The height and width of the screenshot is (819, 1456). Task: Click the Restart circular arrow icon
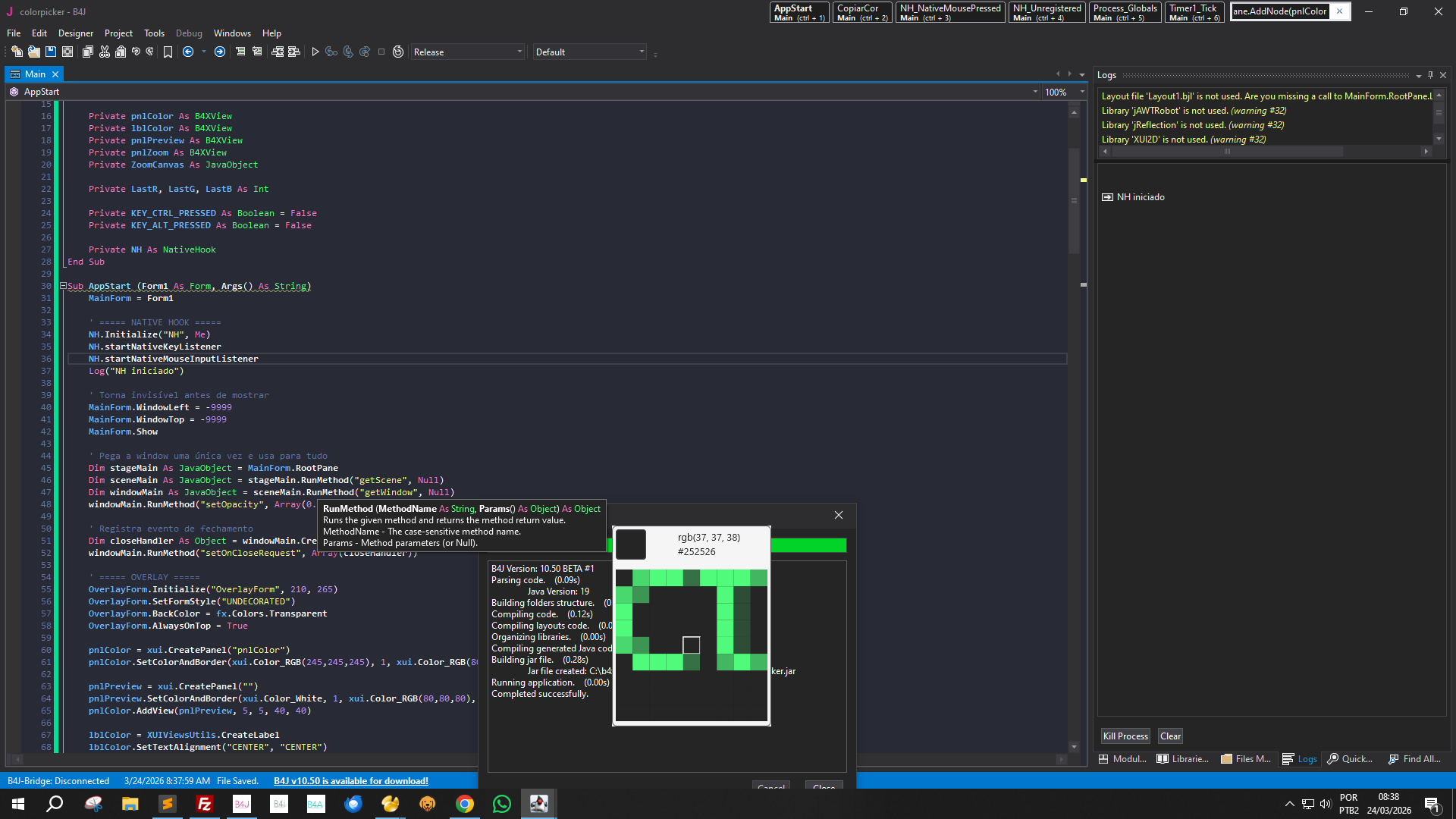pyautogui.click(x=398, y=52)
